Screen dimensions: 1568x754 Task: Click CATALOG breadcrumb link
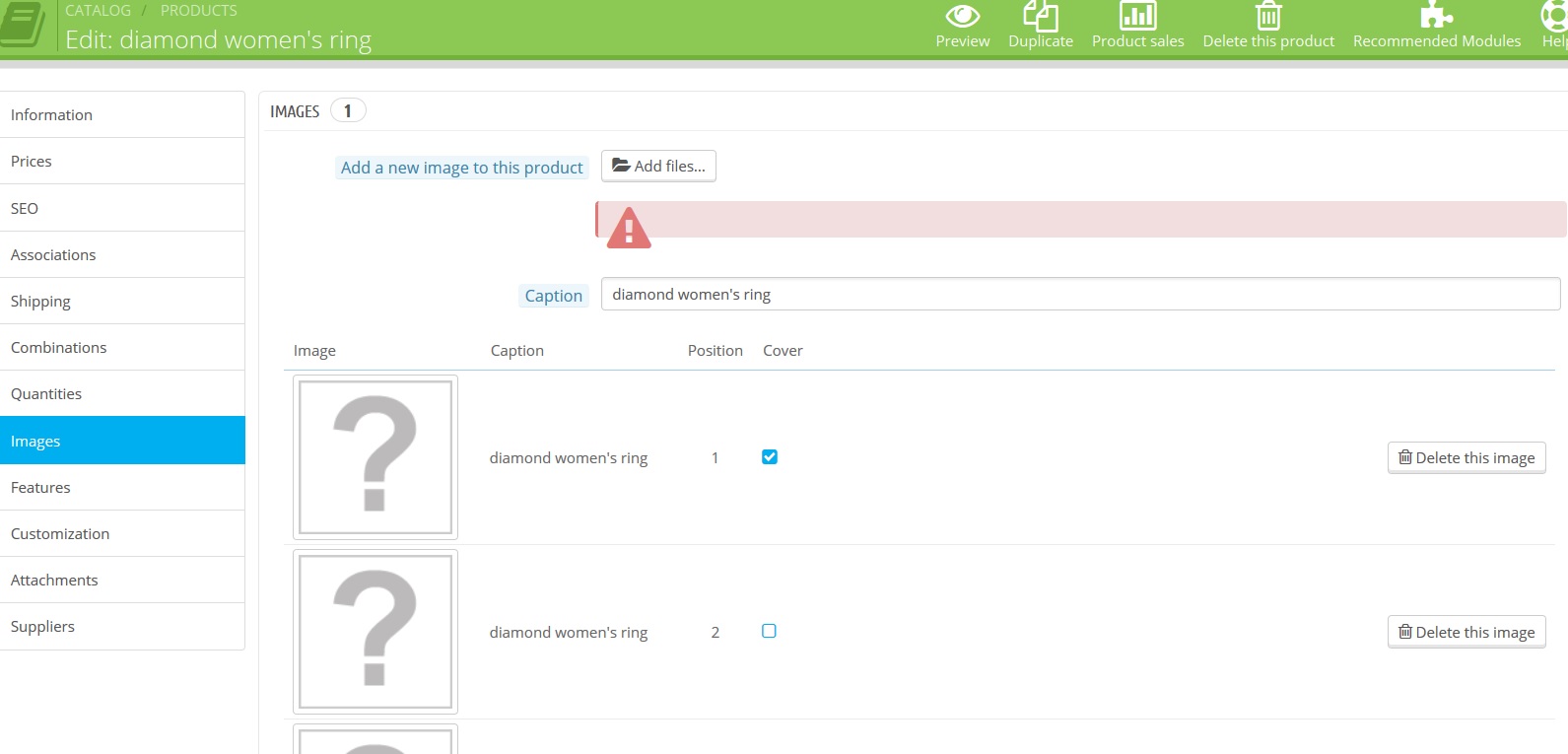point(98,10)
